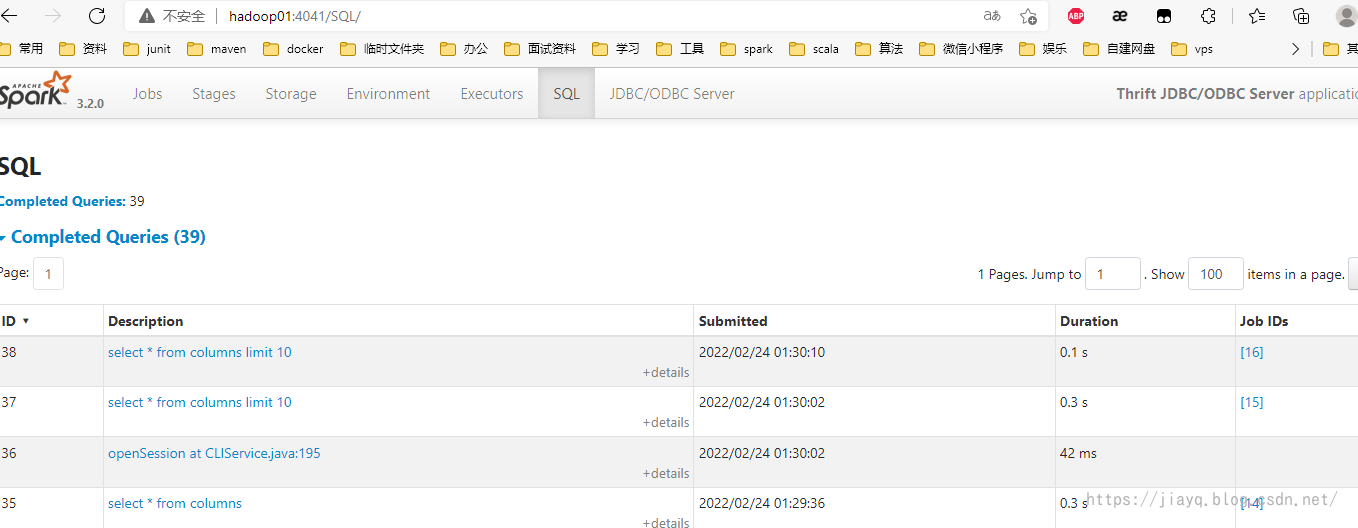This screenshot has width=1358, height=528.
Task: Open query 38 'select * from columns limit 10'
Action: coord(200,352)
